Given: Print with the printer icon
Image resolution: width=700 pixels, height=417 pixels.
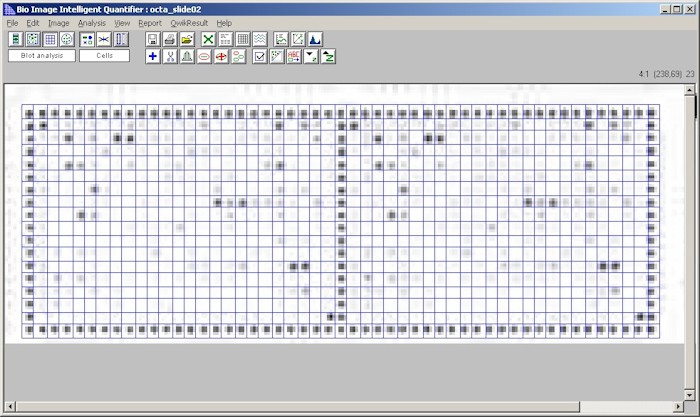Looking at the screenshot, I should pyautogui.click(x=170, y=39).
